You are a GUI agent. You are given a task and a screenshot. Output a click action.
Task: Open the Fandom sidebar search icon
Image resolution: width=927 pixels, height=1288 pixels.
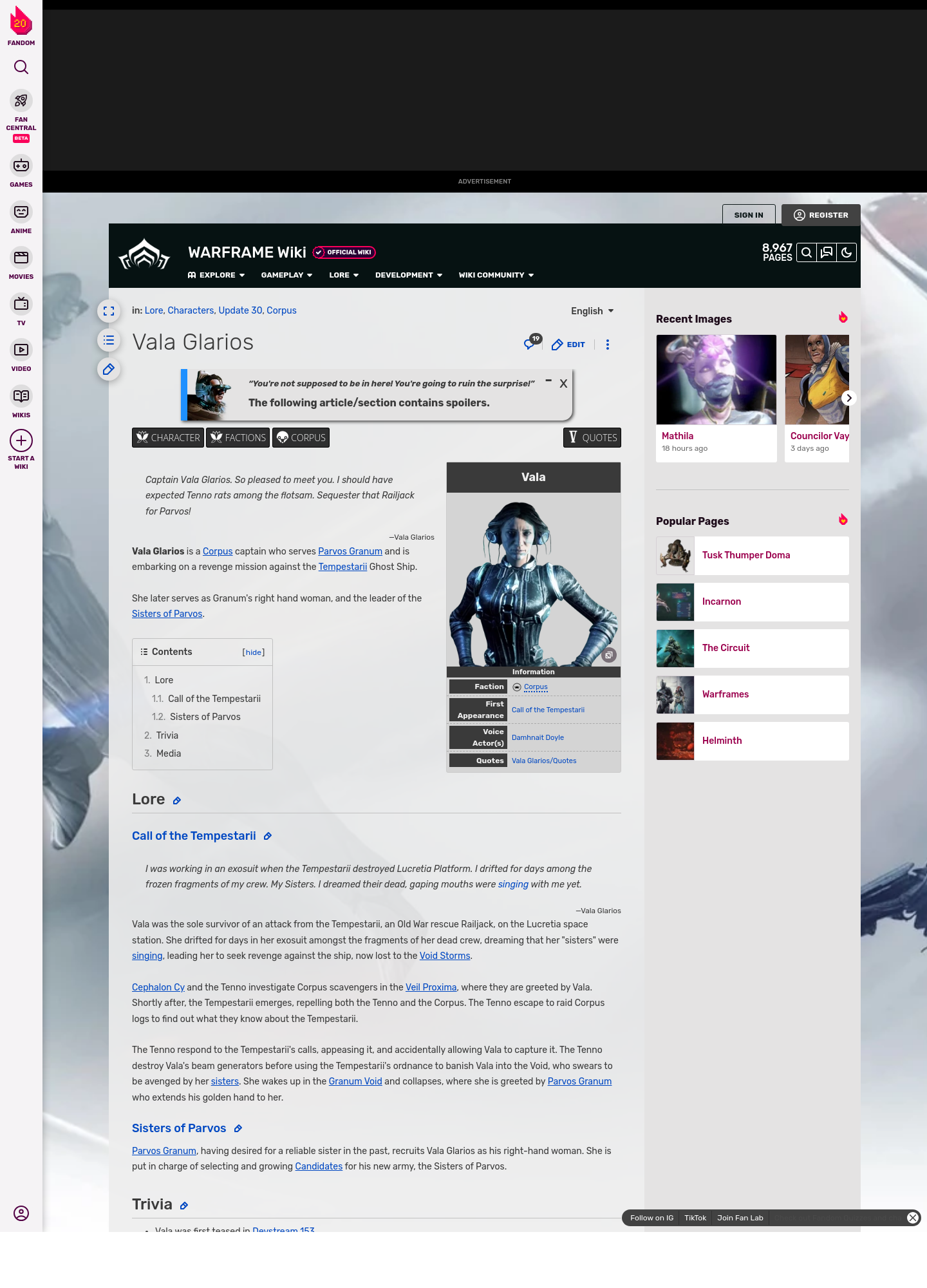click(21, 67)
